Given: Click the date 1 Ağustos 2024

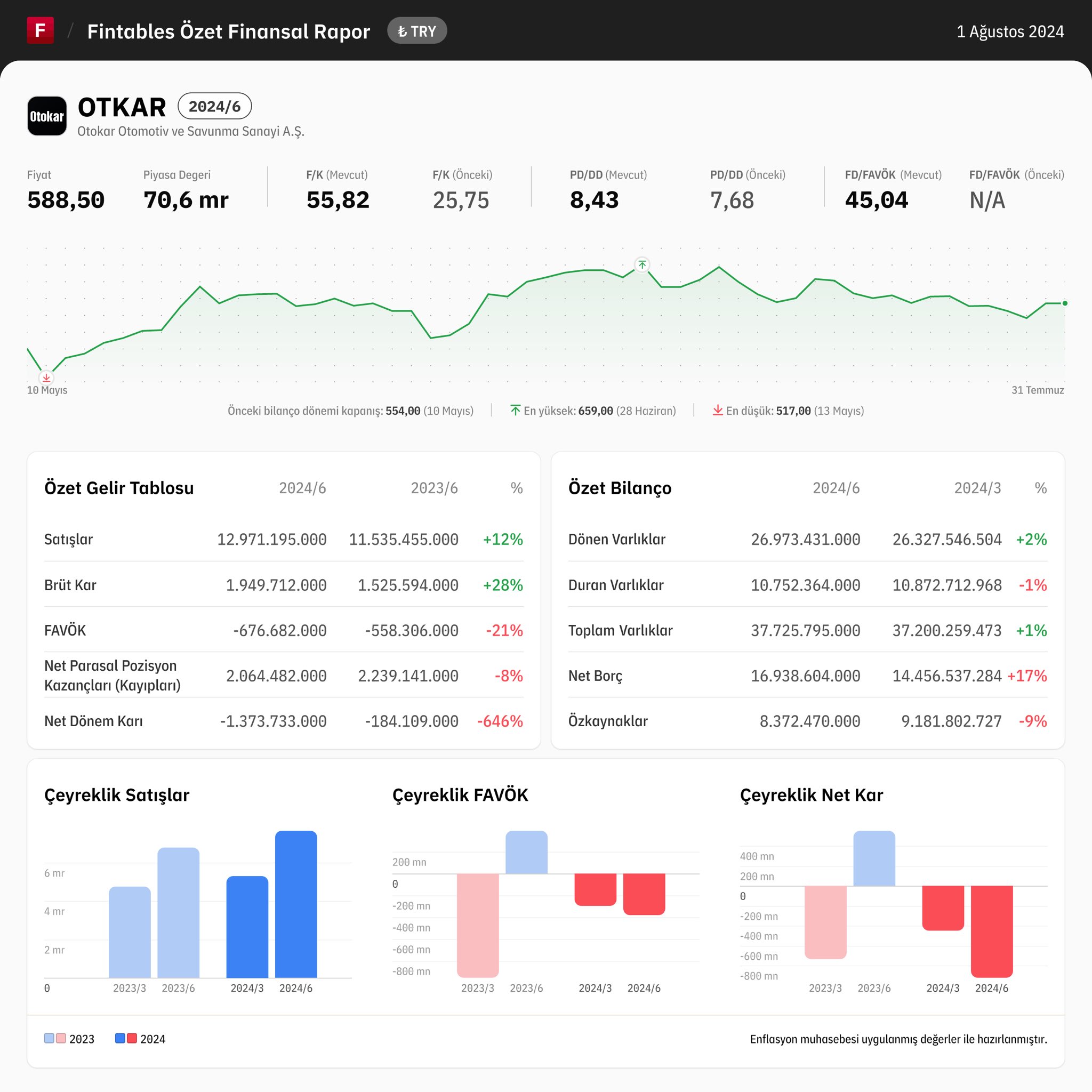Looking at the screenshot, I should coord(1010,31).
